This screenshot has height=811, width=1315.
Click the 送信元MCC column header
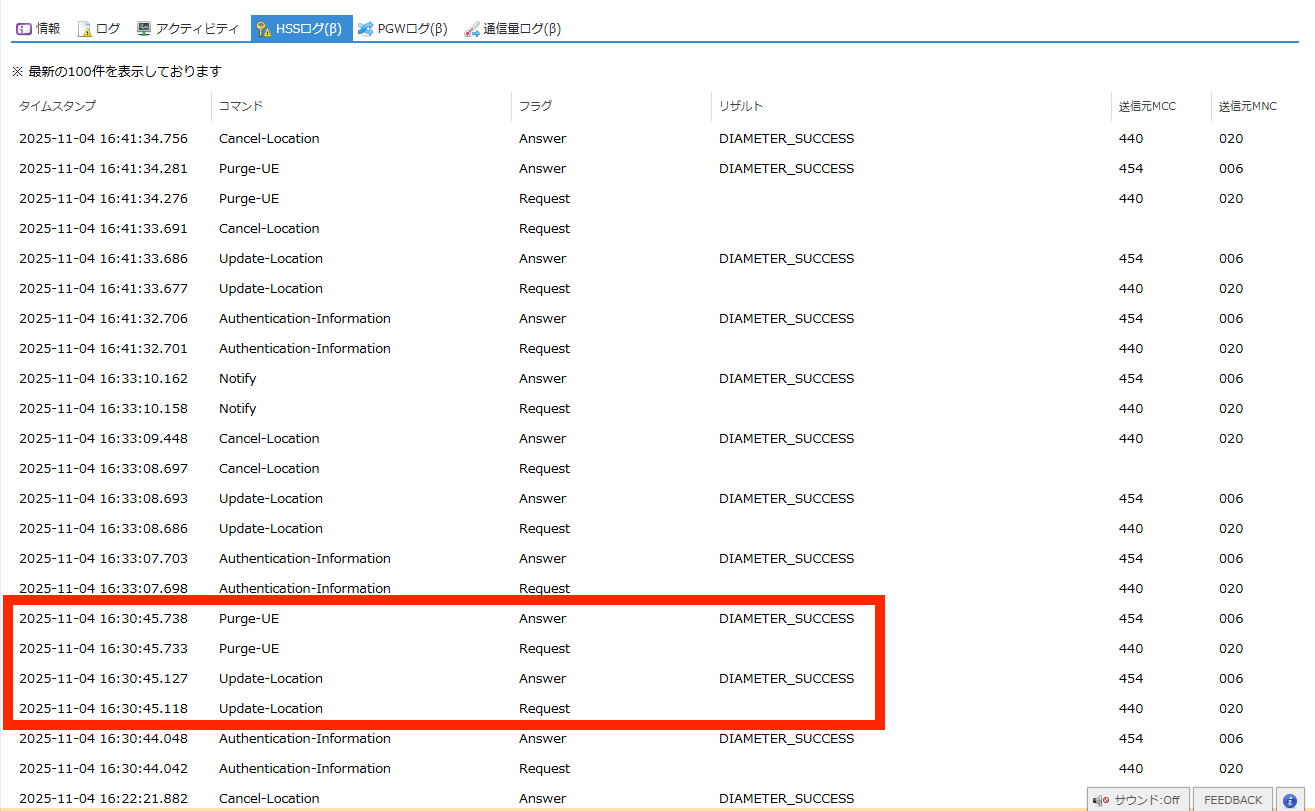pyautogui.click(x=1148, y=106)
